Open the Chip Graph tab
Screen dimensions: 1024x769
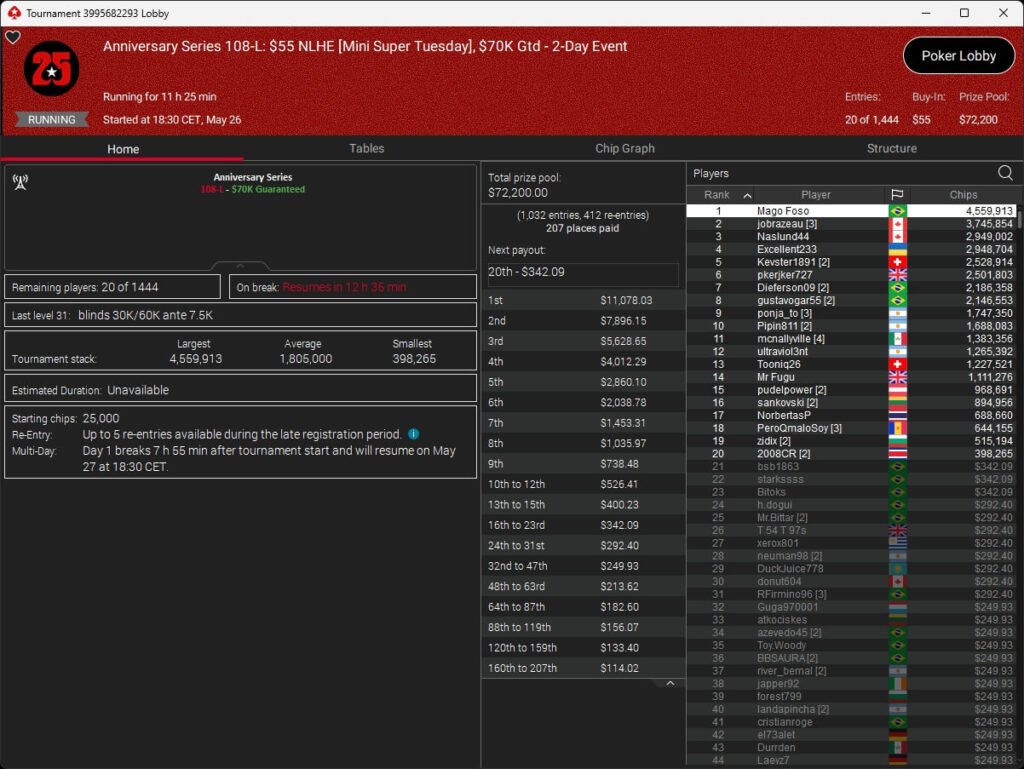624,148
